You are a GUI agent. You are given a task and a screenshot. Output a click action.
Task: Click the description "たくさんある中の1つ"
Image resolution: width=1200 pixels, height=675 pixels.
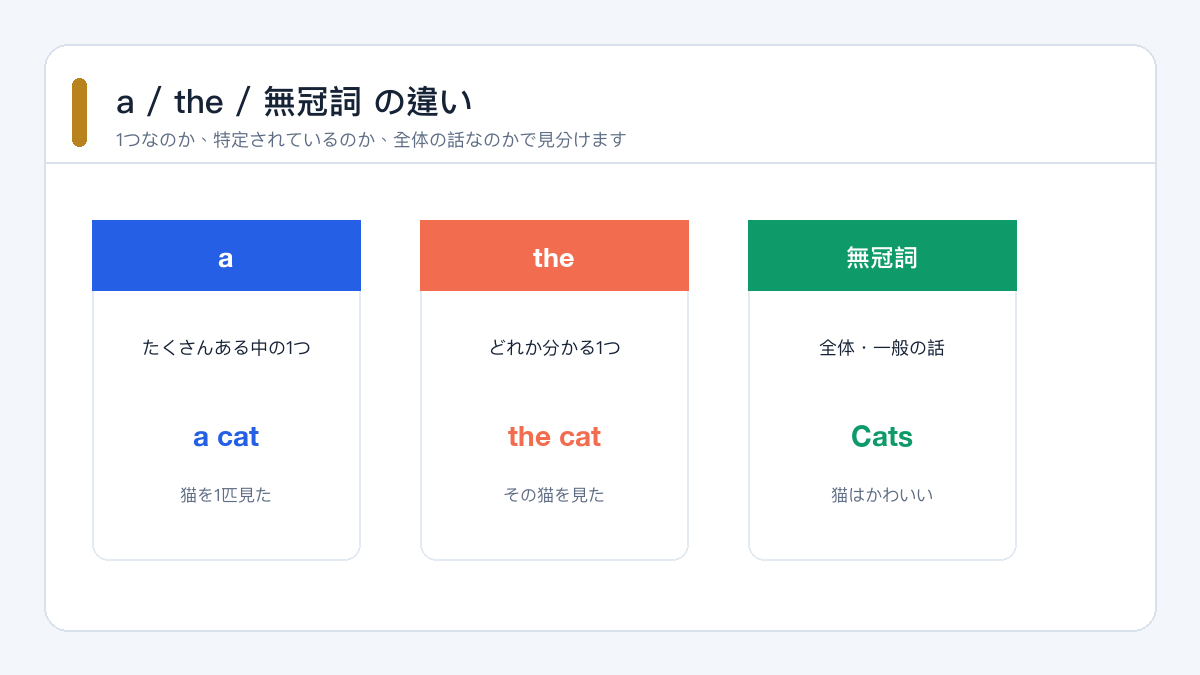click(x=226, y=348)
